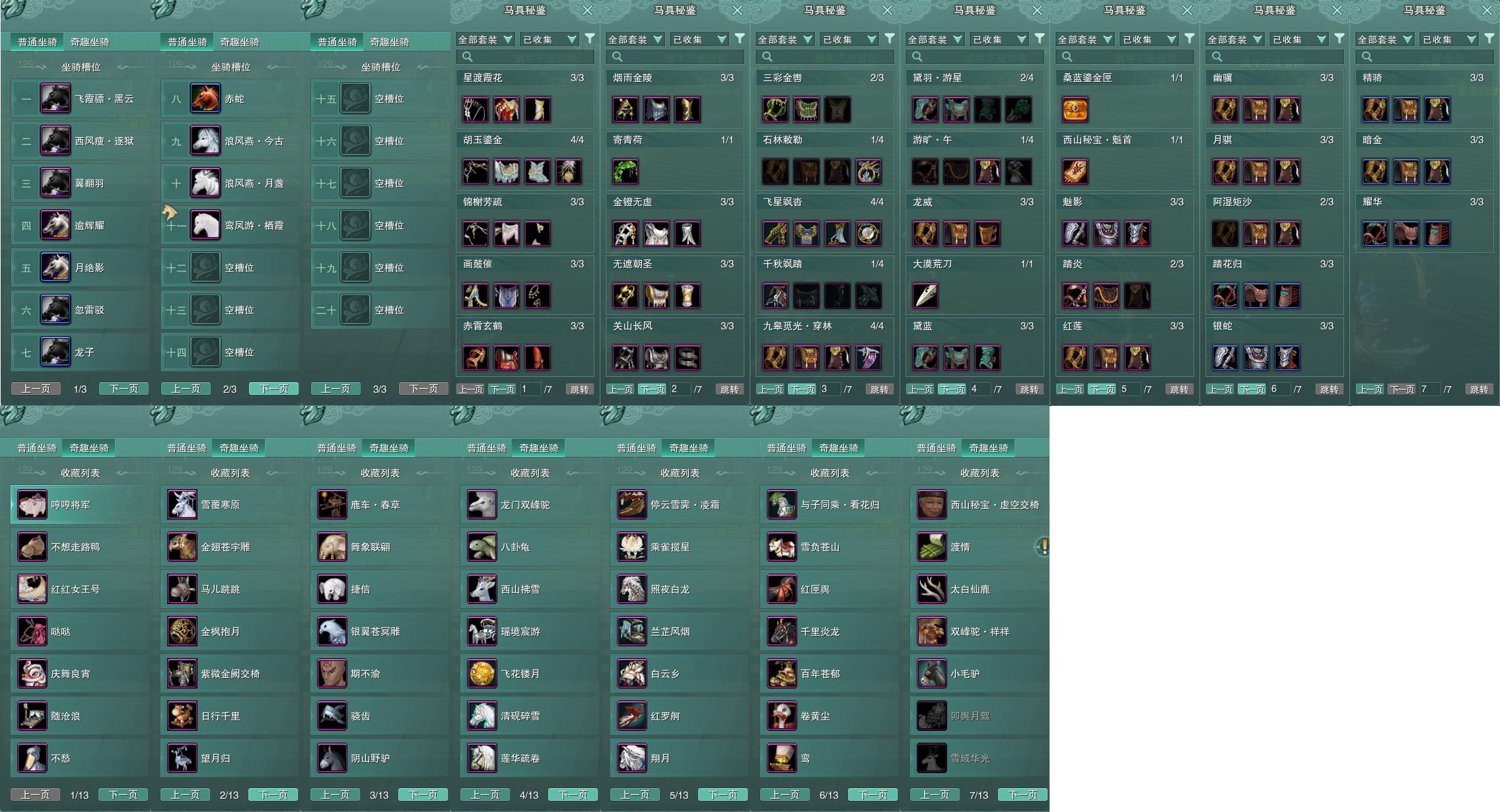
Task: Select the 耀华 set title
Action: pos(1373,202)
